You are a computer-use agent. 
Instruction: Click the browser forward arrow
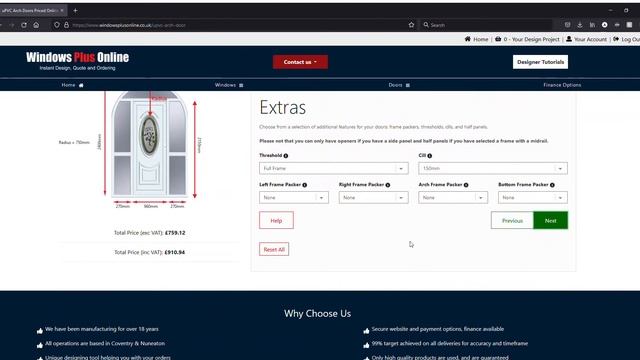point(11,25)
